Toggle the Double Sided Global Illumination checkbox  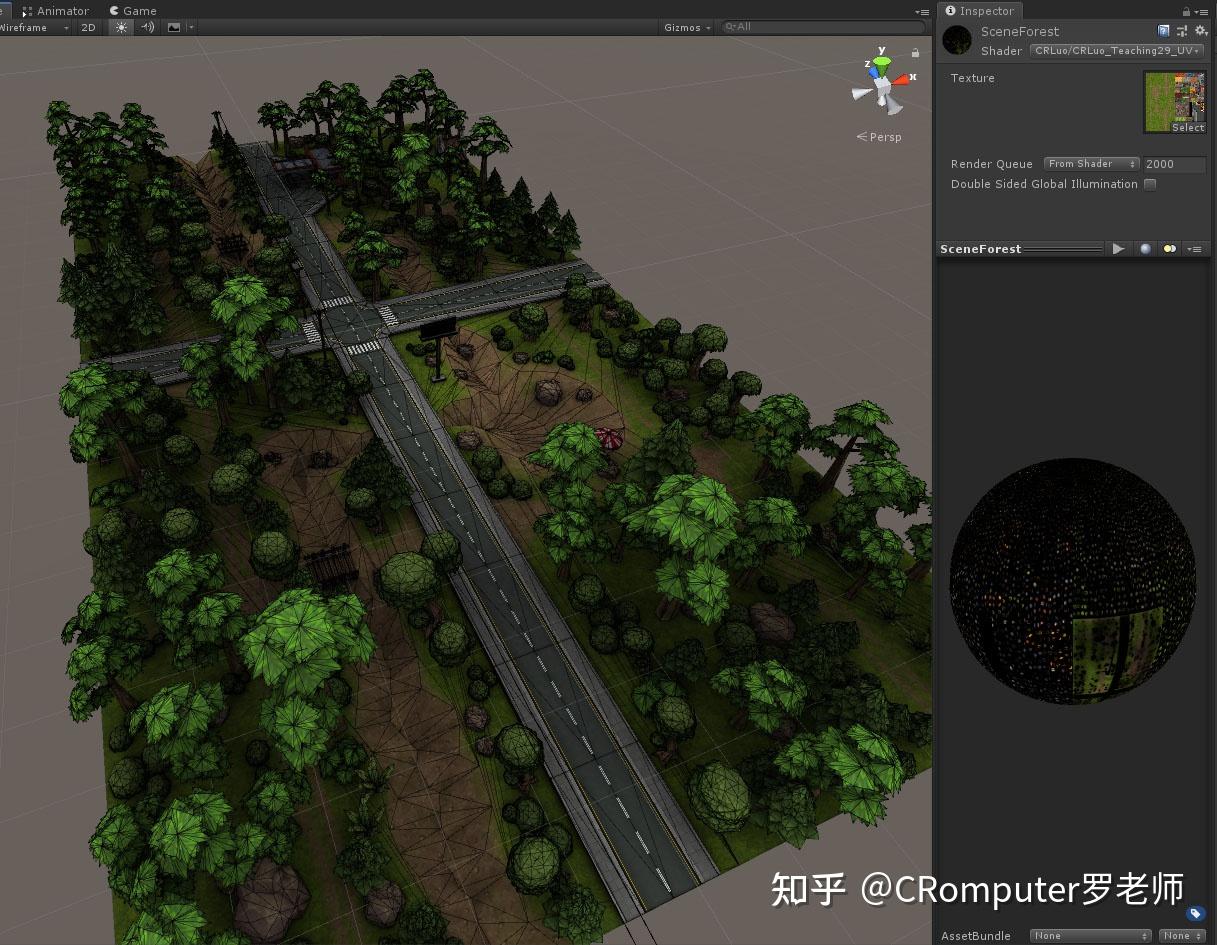coord(1149,184)
